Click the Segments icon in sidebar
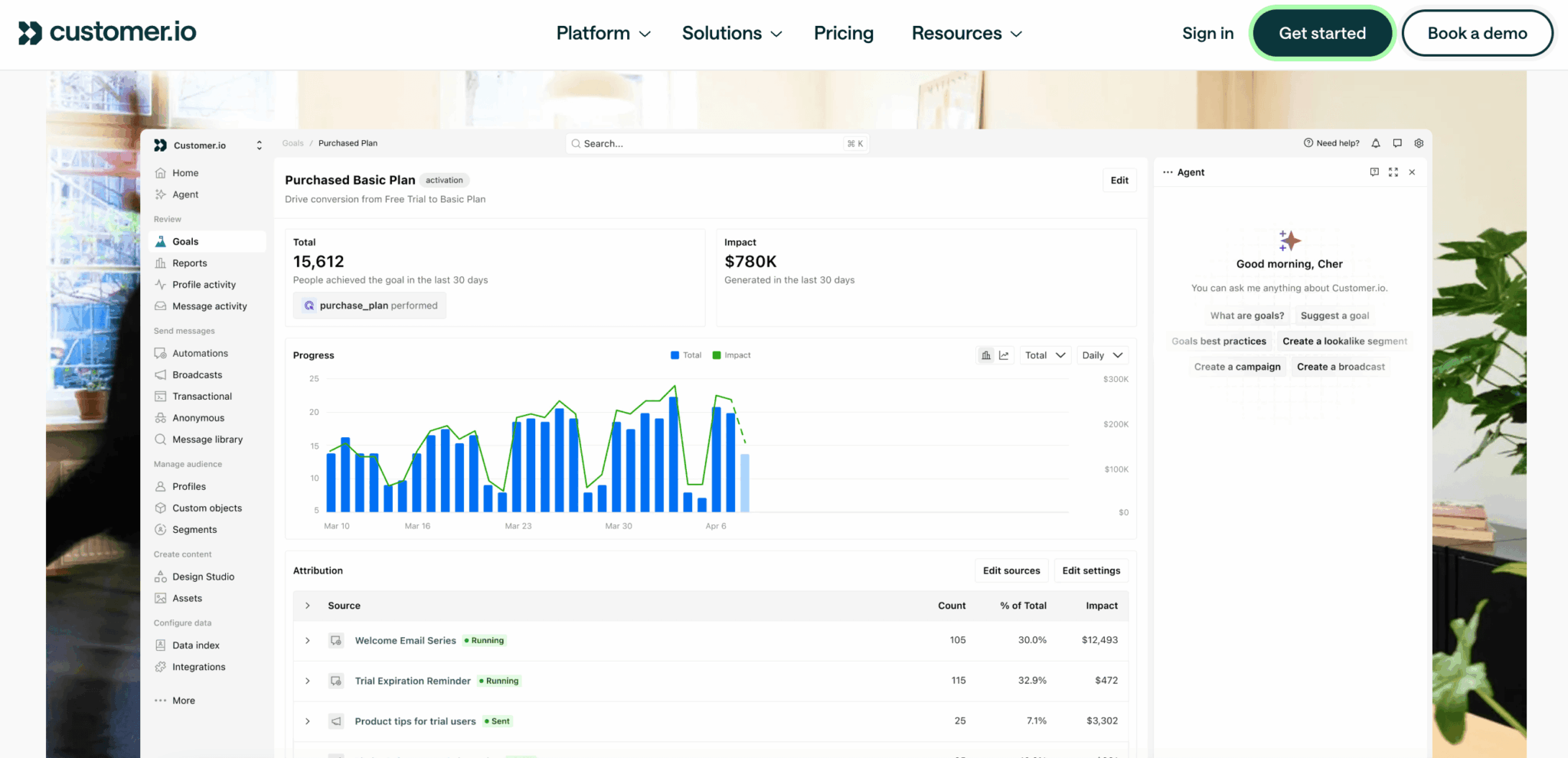The height and width of the screenshot is (758, 1568). point(161,530)
